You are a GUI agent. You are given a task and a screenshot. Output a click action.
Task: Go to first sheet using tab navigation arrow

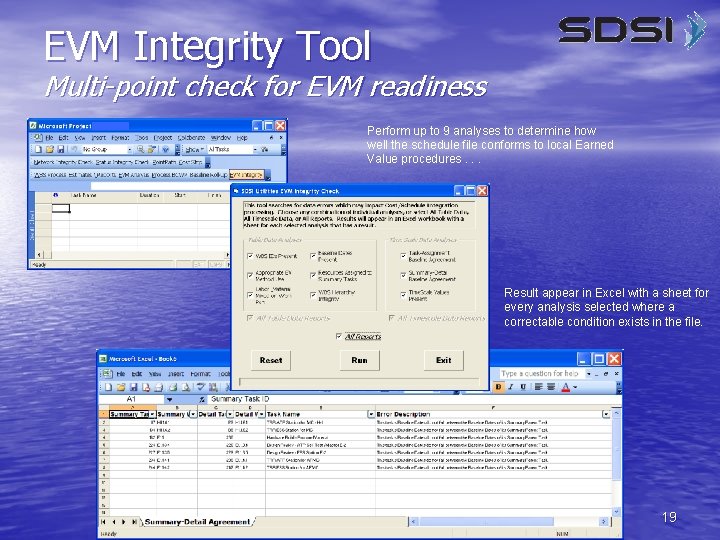103,522
